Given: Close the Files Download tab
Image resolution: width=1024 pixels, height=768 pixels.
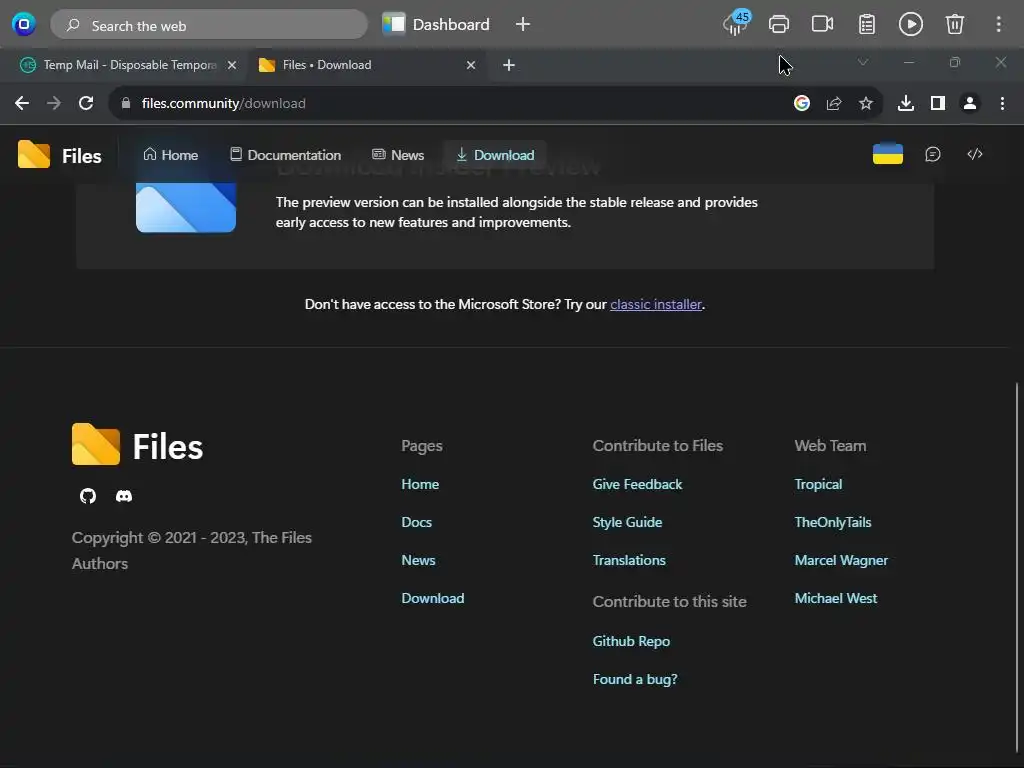Looking at the screenshot, I should 471,65.
